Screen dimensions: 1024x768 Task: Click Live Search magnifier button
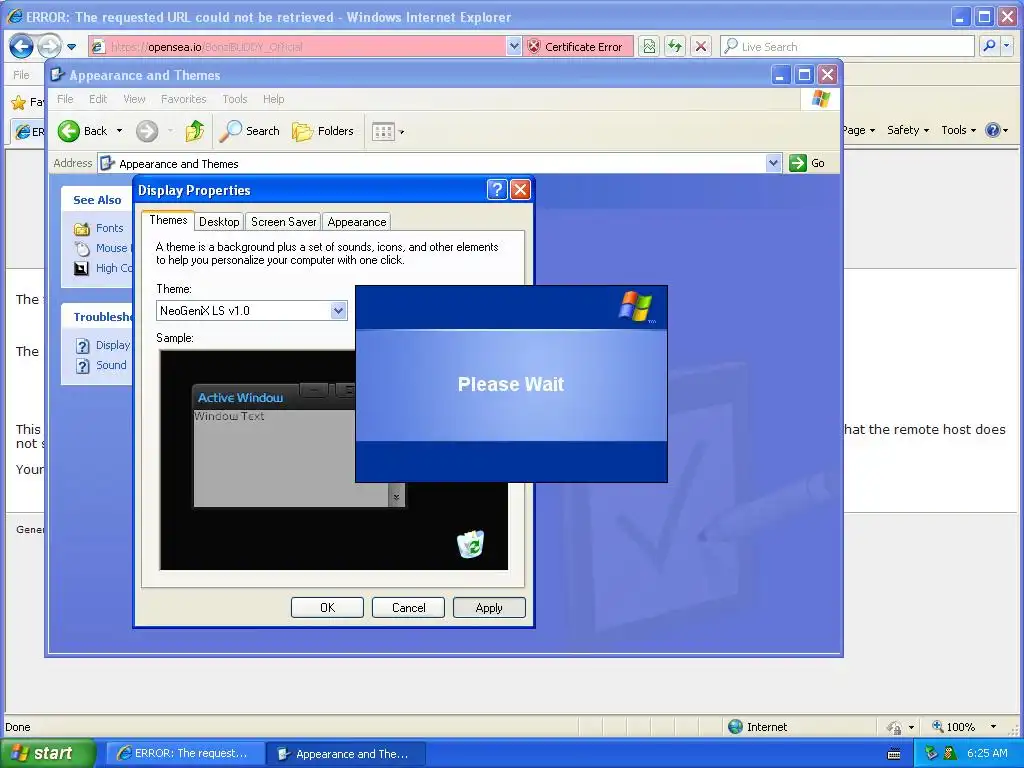point(989,46)
